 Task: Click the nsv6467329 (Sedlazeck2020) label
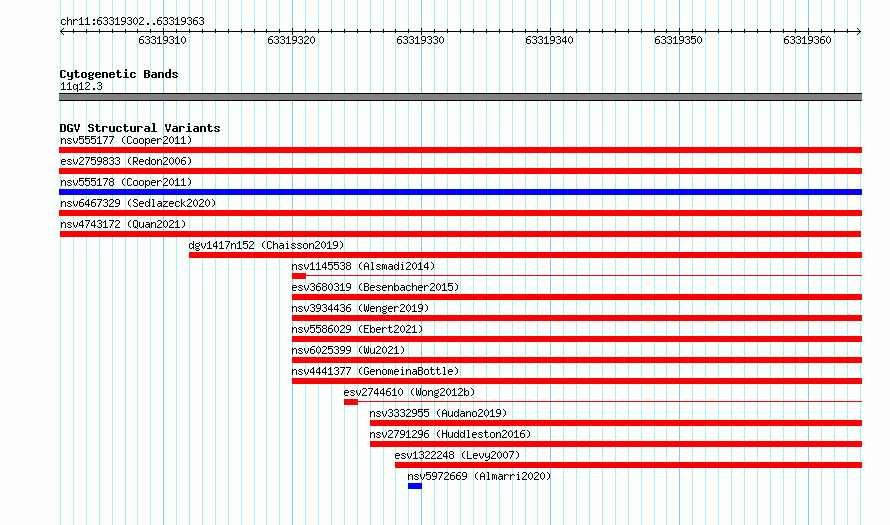[x=138, y=203]
